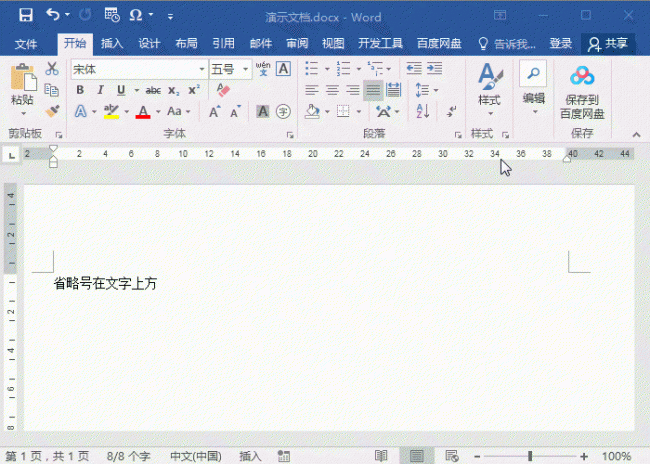Viewport: 650px width, 464px height.
Task: Click the Decrease Indent icon
Action: pyautogui.click(x=414, y=68)
